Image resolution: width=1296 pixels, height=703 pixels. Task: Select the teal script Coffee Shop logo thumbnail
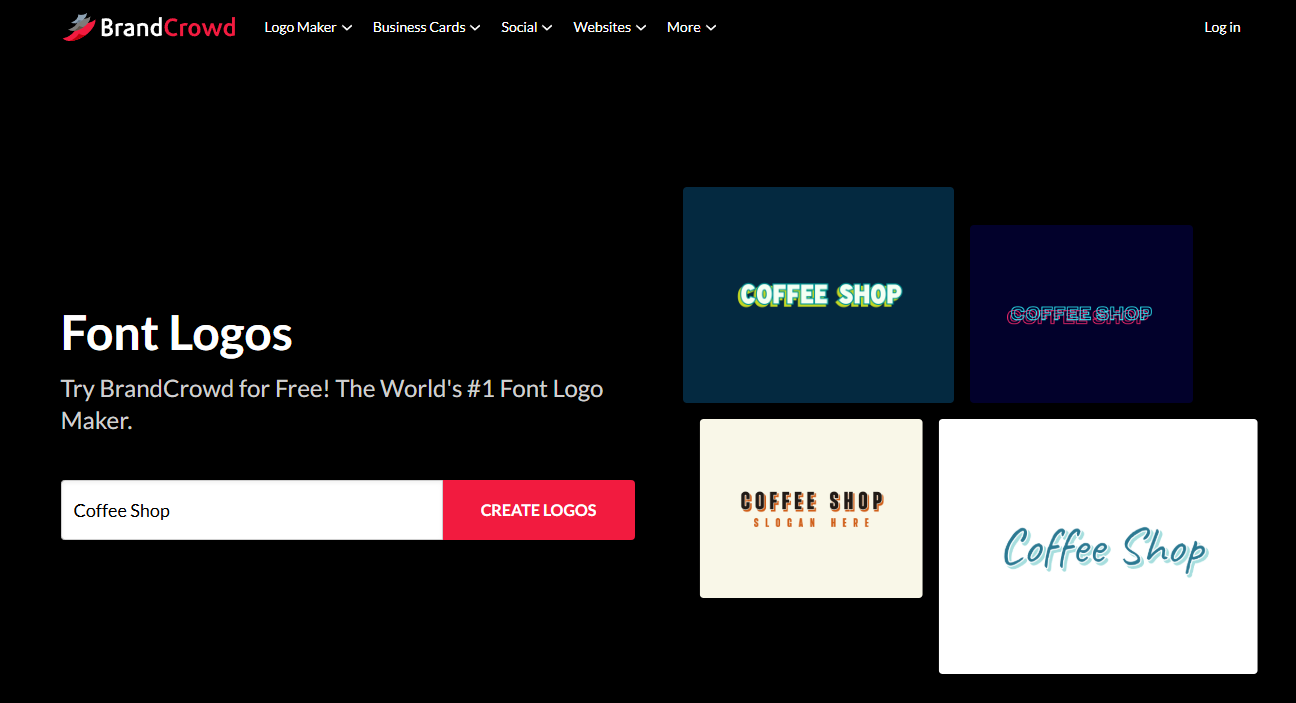pos(1098,546)
